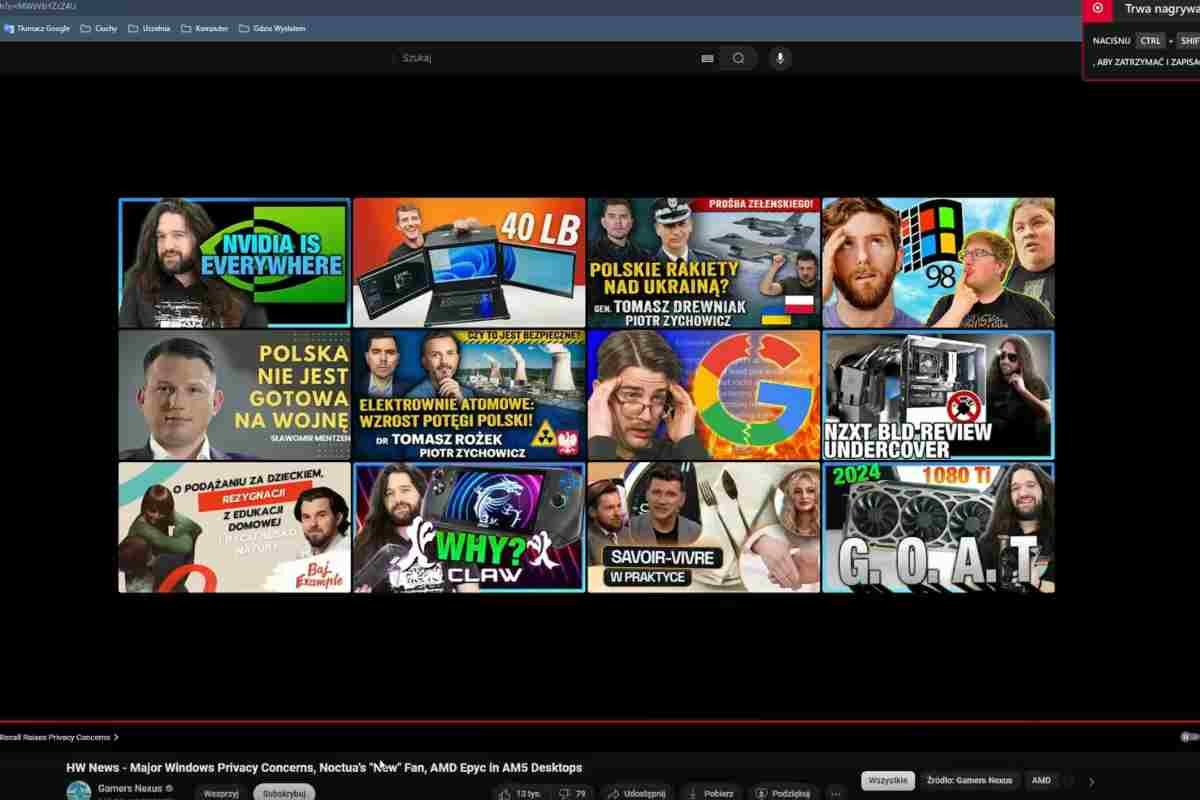Show more filter chips with right arrow
The width and height of the screenshot is (1200, 800).
[x=1091, y=781]
